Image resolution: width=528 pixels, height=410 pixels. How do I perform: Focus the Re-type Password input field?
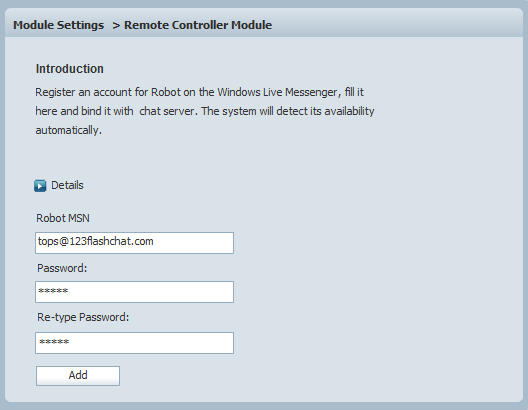[x=134, y=343]
